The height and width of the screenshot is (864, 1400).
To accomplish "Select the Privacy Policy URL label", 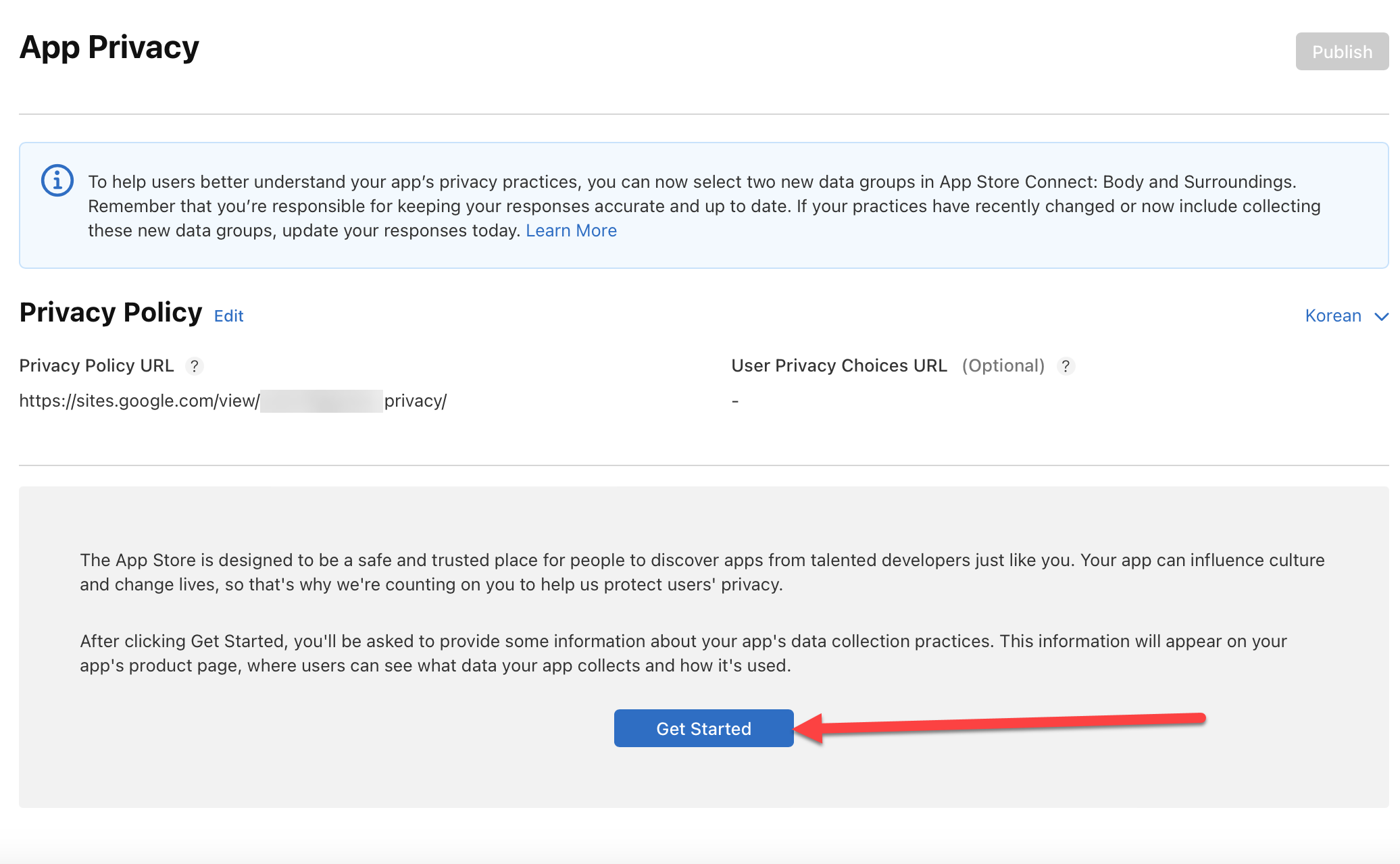I will click(97, 365).
